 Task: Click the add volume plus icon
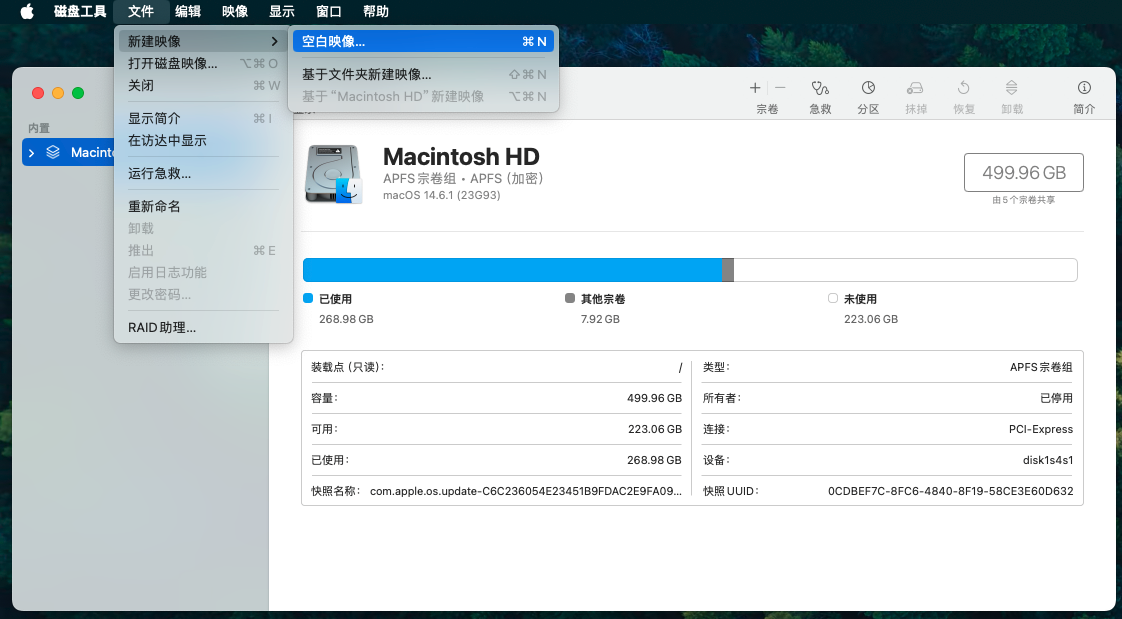pyautogui.click(x=755, y=88)
